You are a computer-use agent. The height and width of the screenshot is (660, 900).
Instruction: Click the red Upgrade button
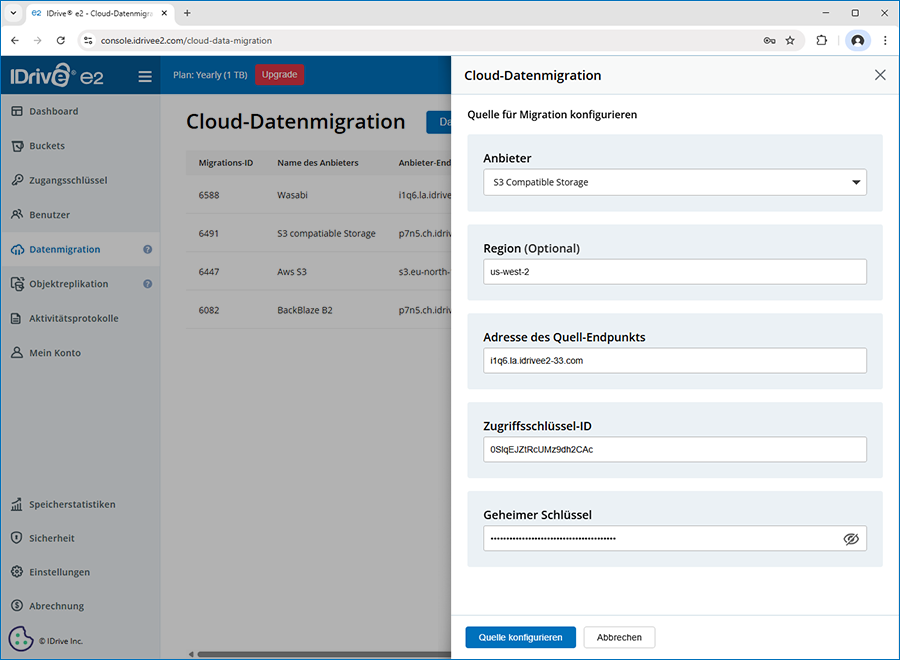pyautogui.click(x=279, y=75)
